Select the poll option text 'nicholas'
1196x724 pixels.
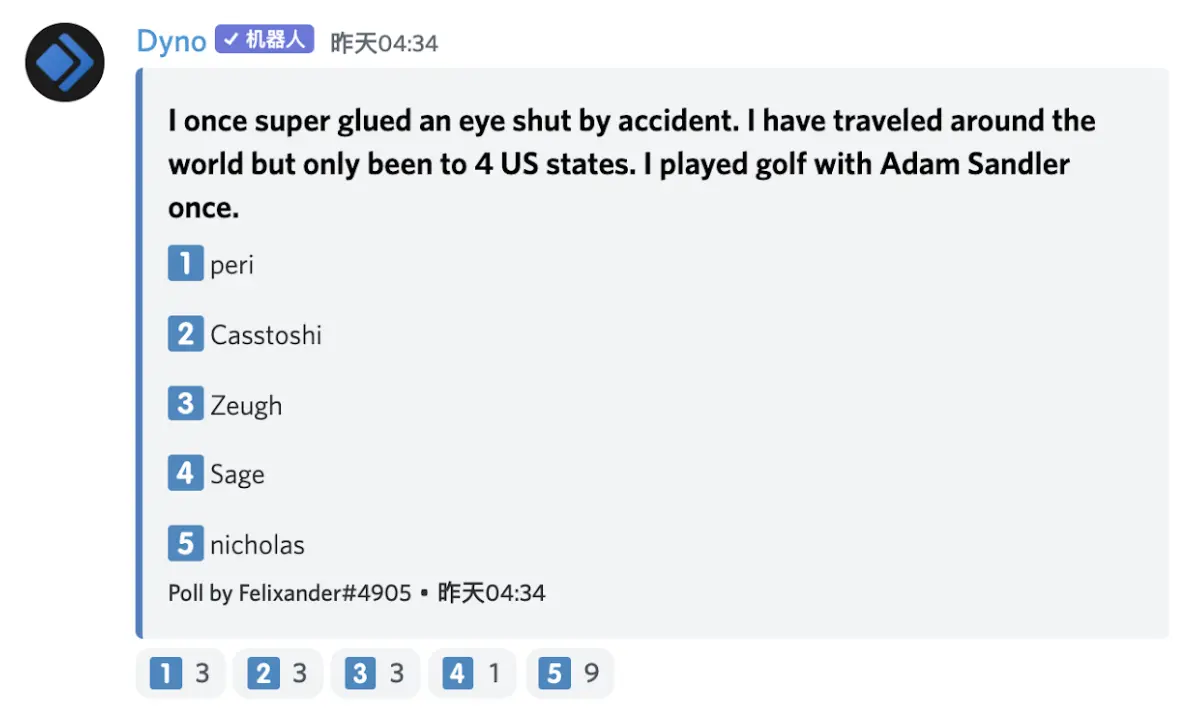[257, 545]
